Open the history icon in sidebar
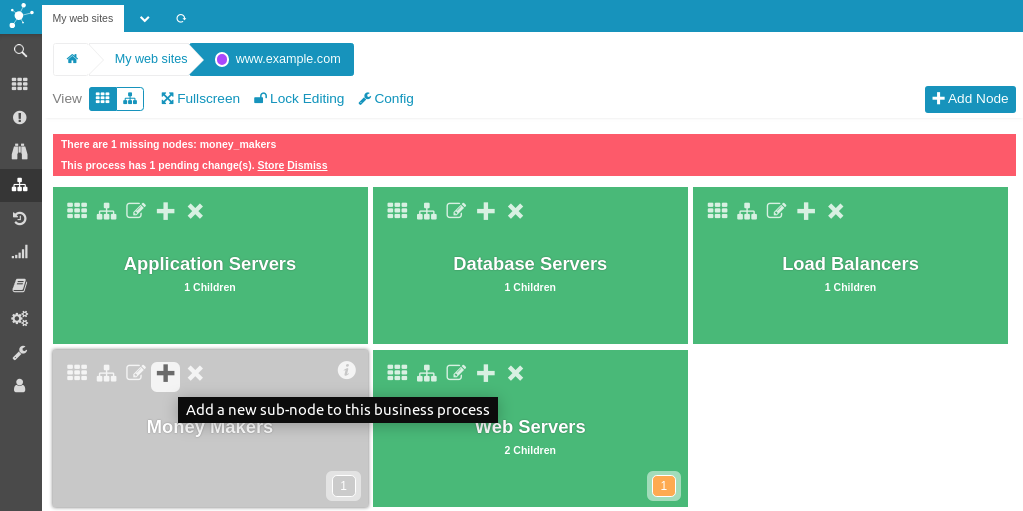The height and width of the screenshot is (511, 1023). click(20, 218)
